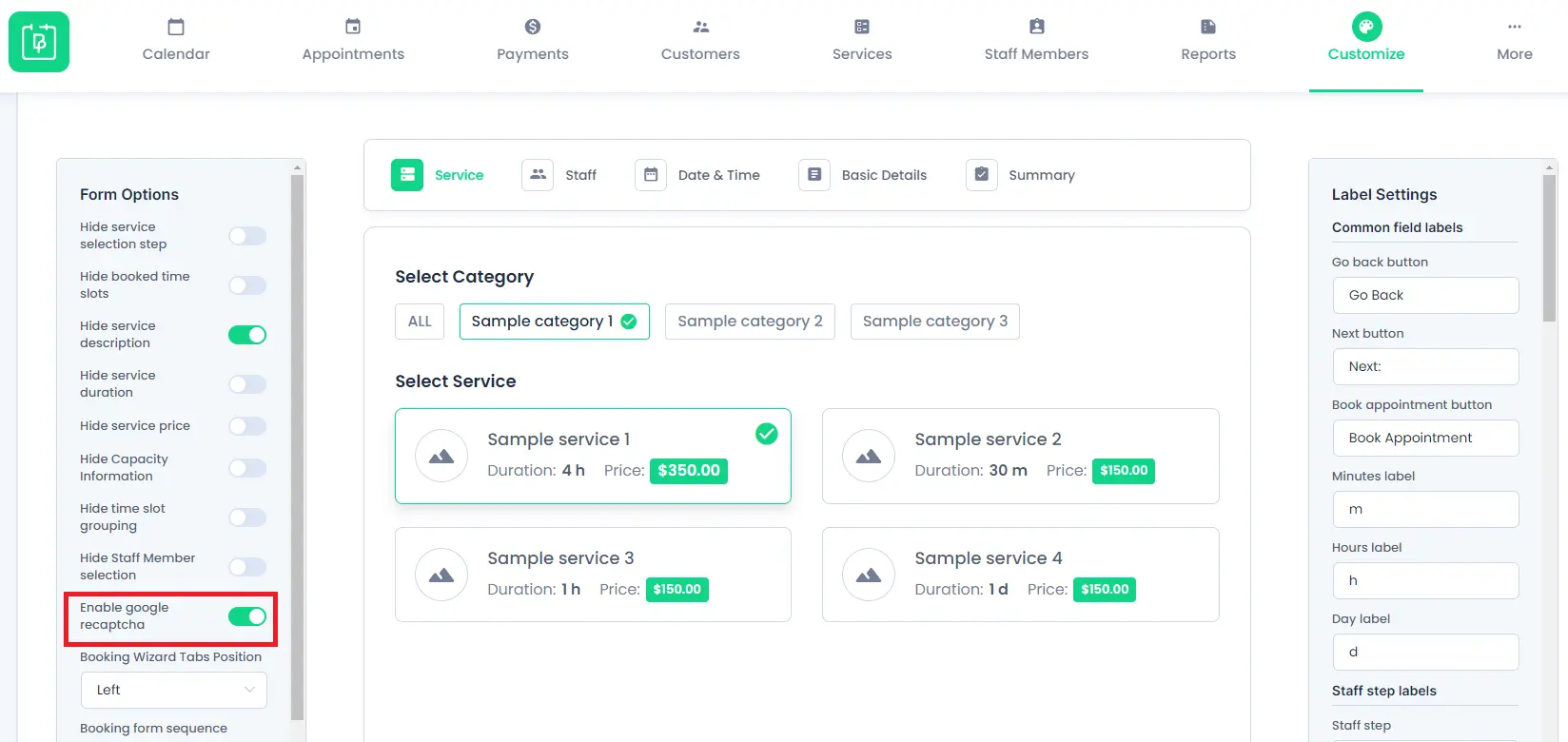Select the Sample category 3 button
This screenshot has height=742, width=1568.
[935, 322]
